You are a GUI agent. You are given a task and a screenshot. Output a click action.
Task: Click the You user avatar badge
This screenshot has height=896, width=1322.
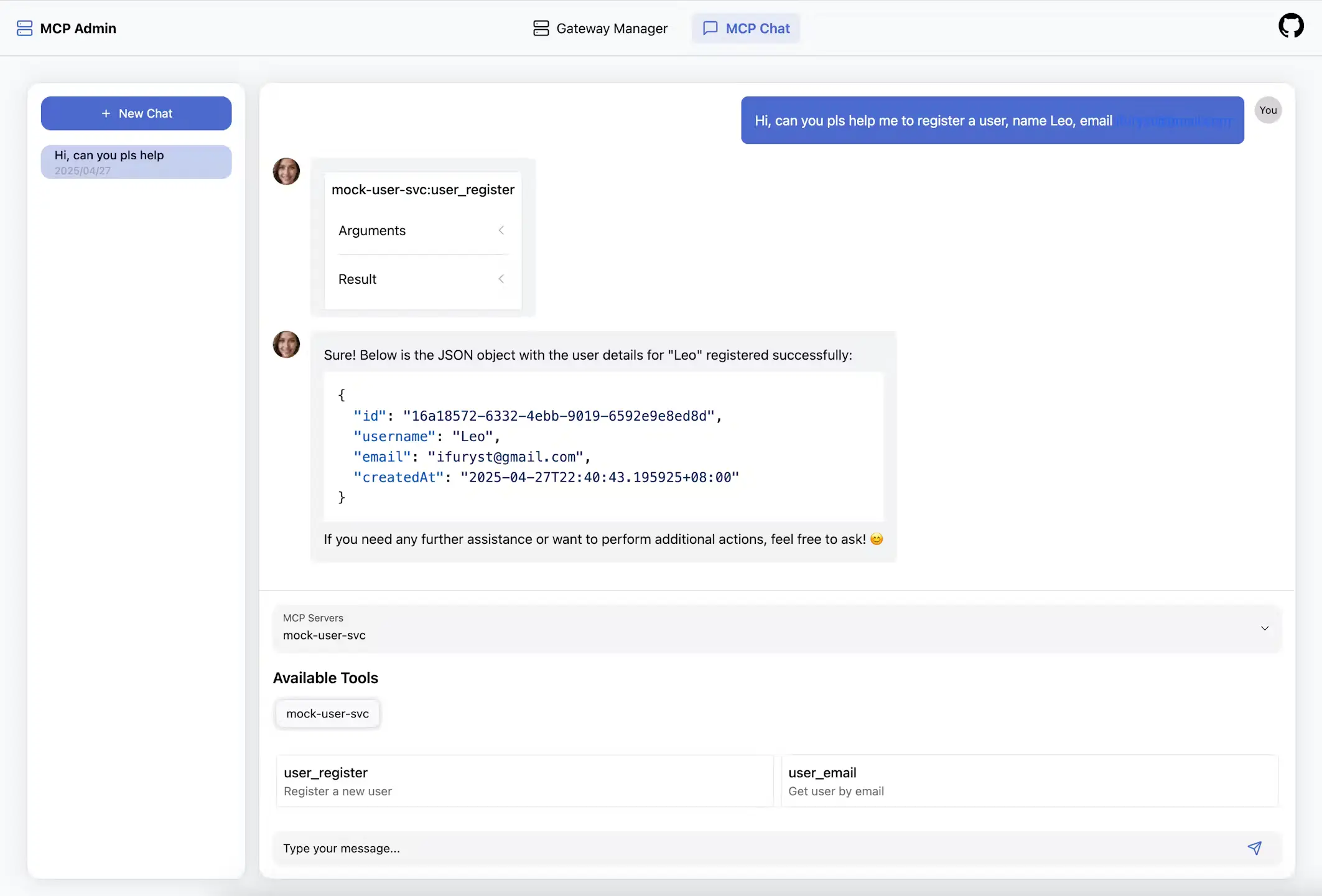[1268, 110]
